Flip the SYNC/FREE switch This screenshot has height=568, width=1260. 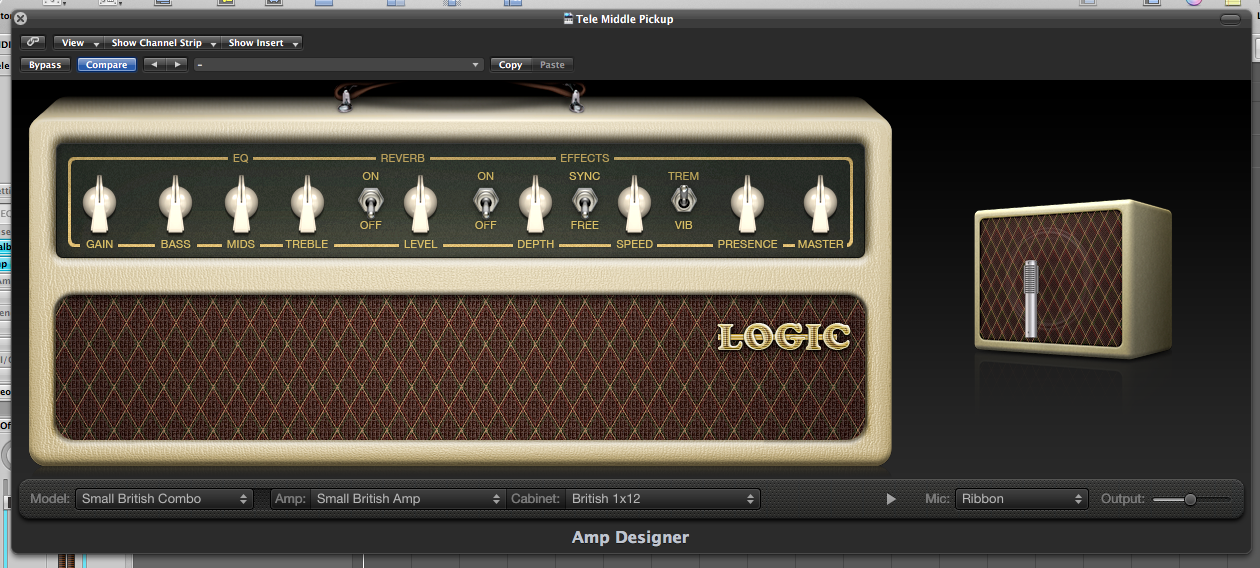point(584,203)
